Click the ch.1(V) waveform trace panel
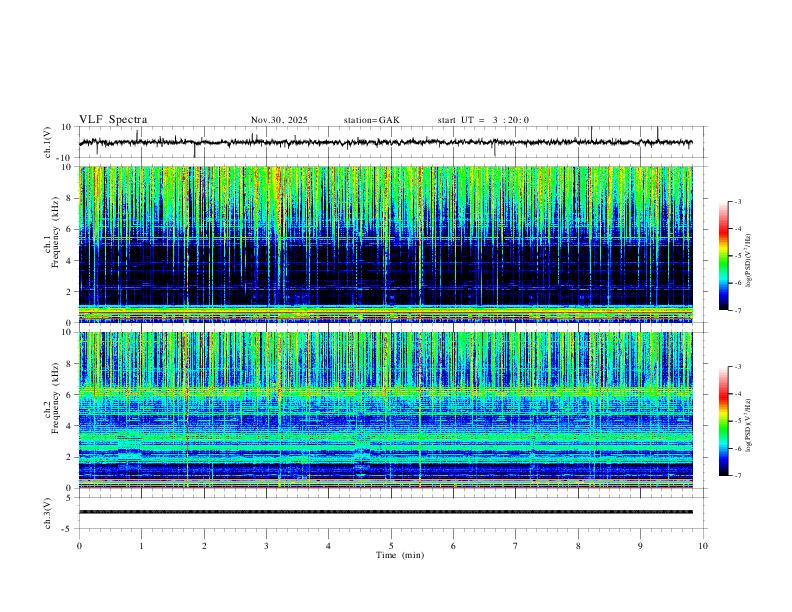792x612 pixels. [393, 142]
